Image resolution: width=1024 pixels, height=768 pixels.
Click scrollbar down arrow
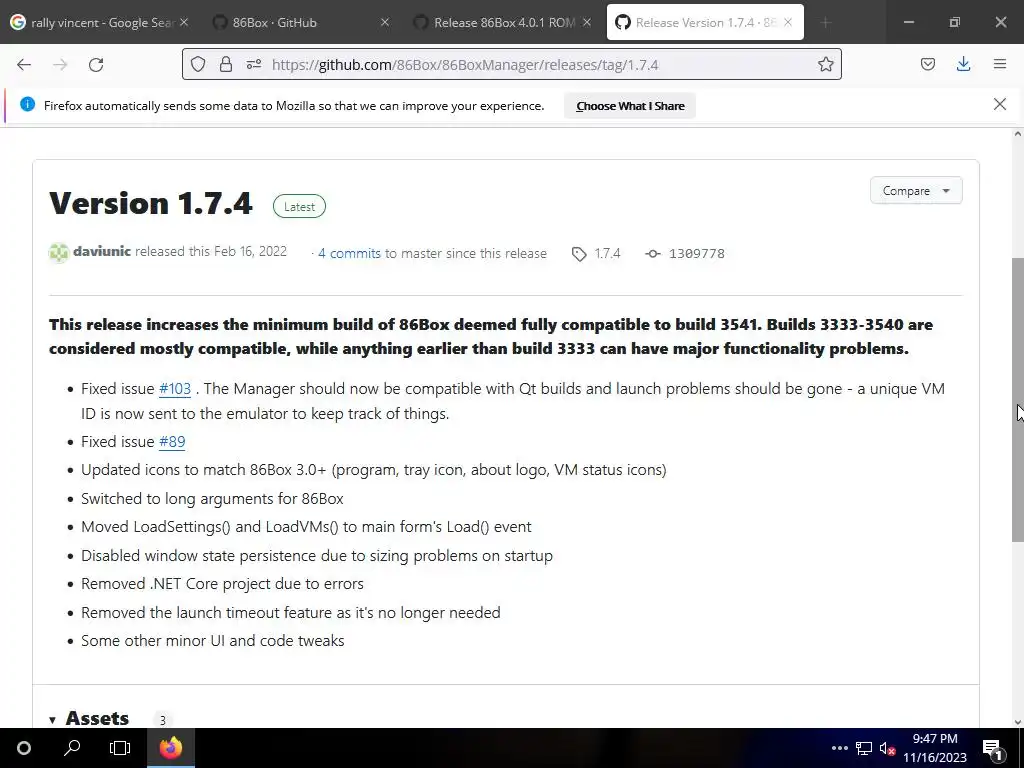click(1017, 722)
